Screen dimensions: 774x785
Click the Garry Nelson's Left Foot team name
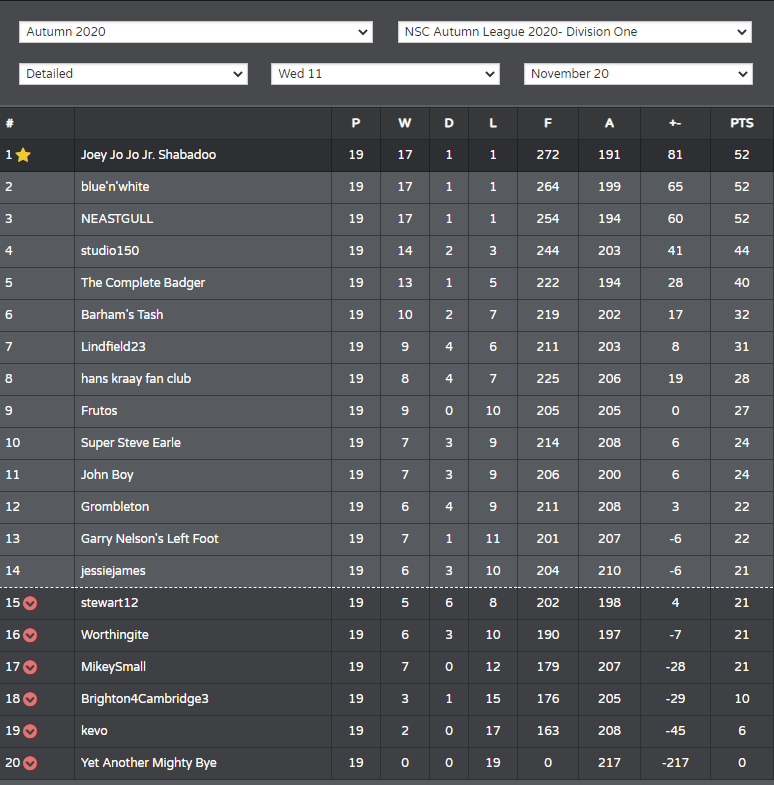click(150, 539)
